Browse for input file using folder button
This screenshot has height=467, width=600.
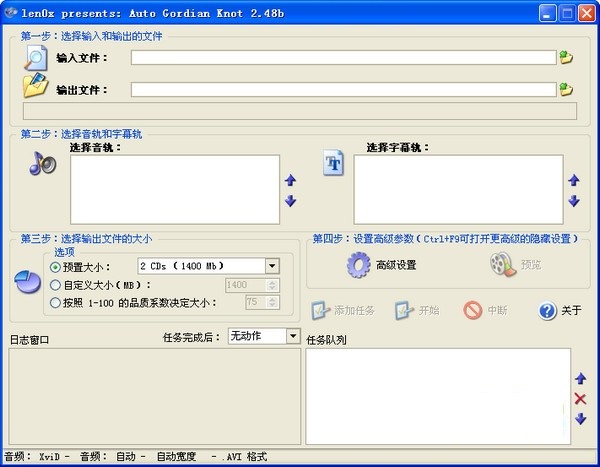[x=566, y=57]
